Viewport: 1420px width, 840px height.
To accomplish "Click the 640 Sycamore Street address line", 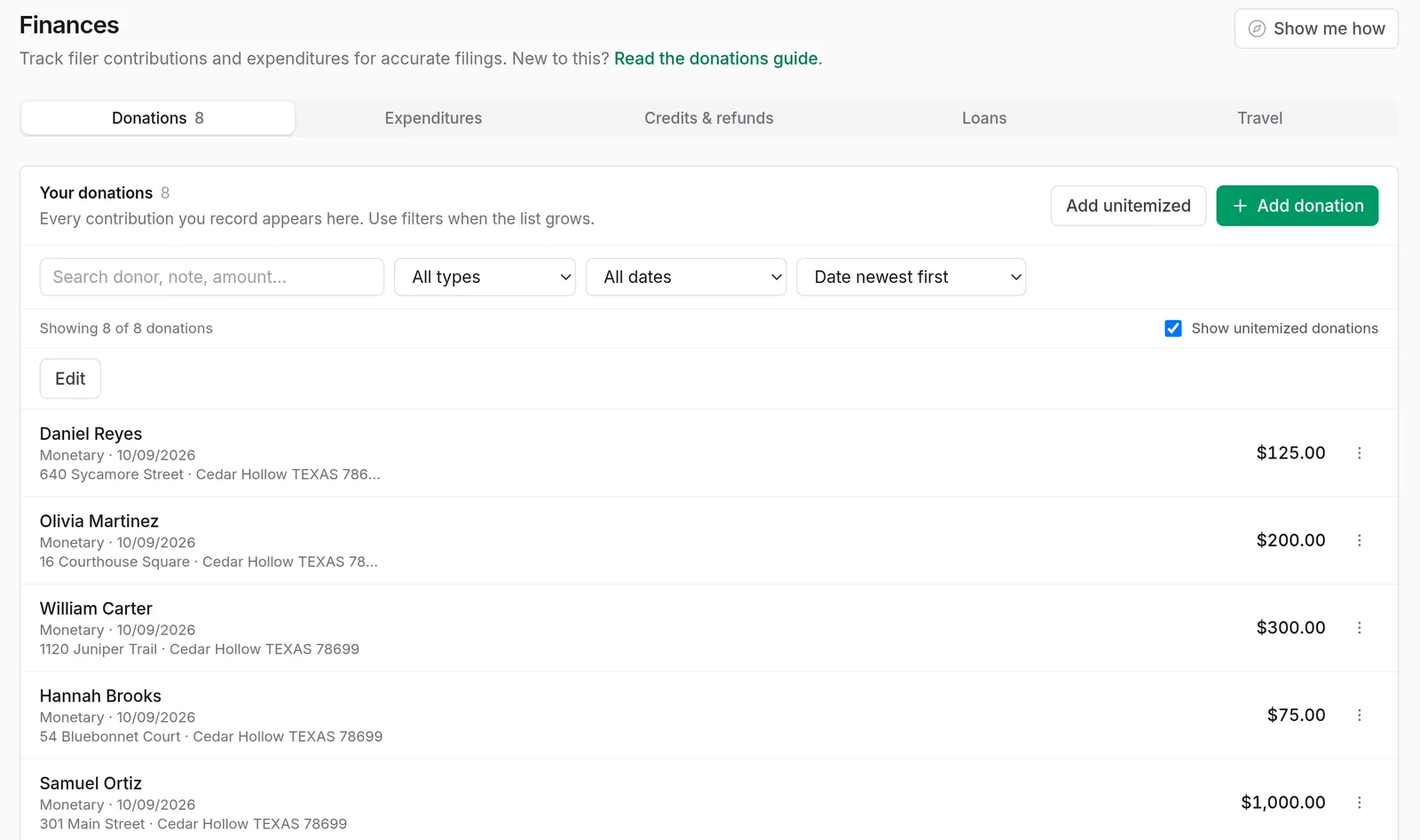I will [x=210, y=475].
